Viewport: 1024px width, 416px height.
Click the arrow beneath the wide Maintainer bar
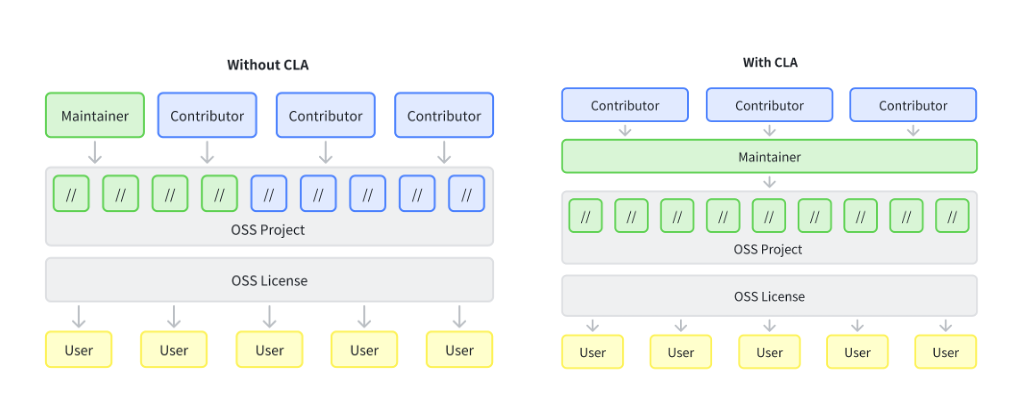[769, 182]
